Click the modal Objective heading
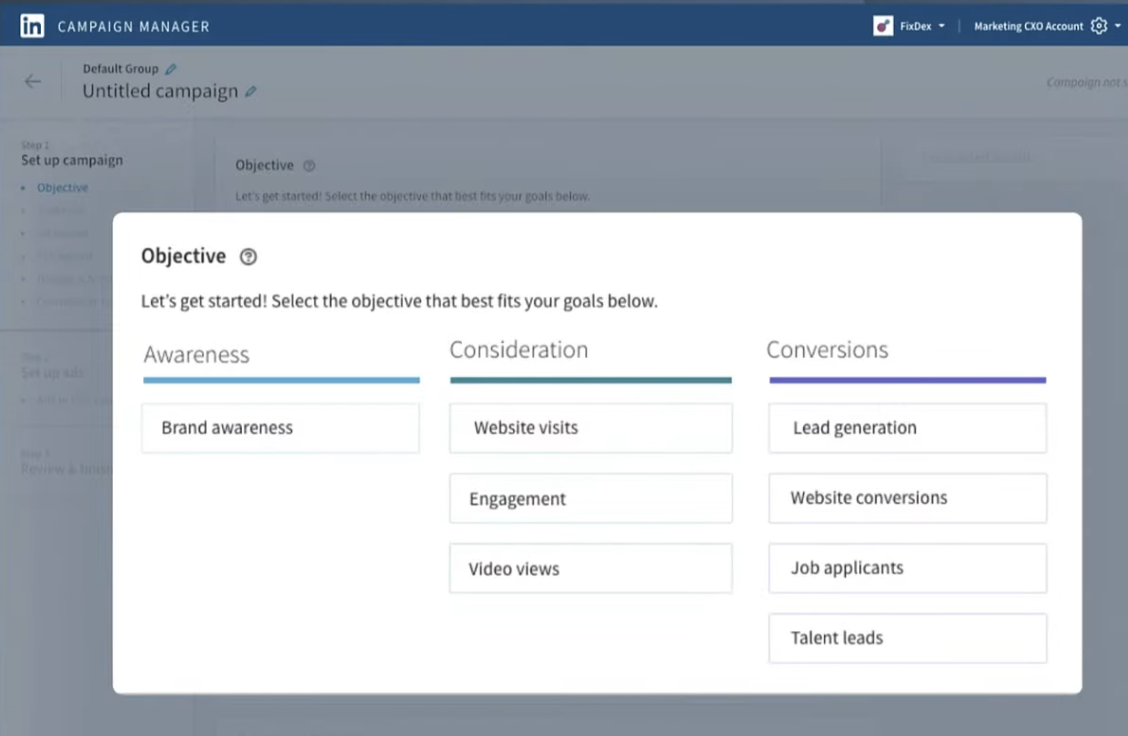This screenshot has width=1128, height=736. coord(183,256)
